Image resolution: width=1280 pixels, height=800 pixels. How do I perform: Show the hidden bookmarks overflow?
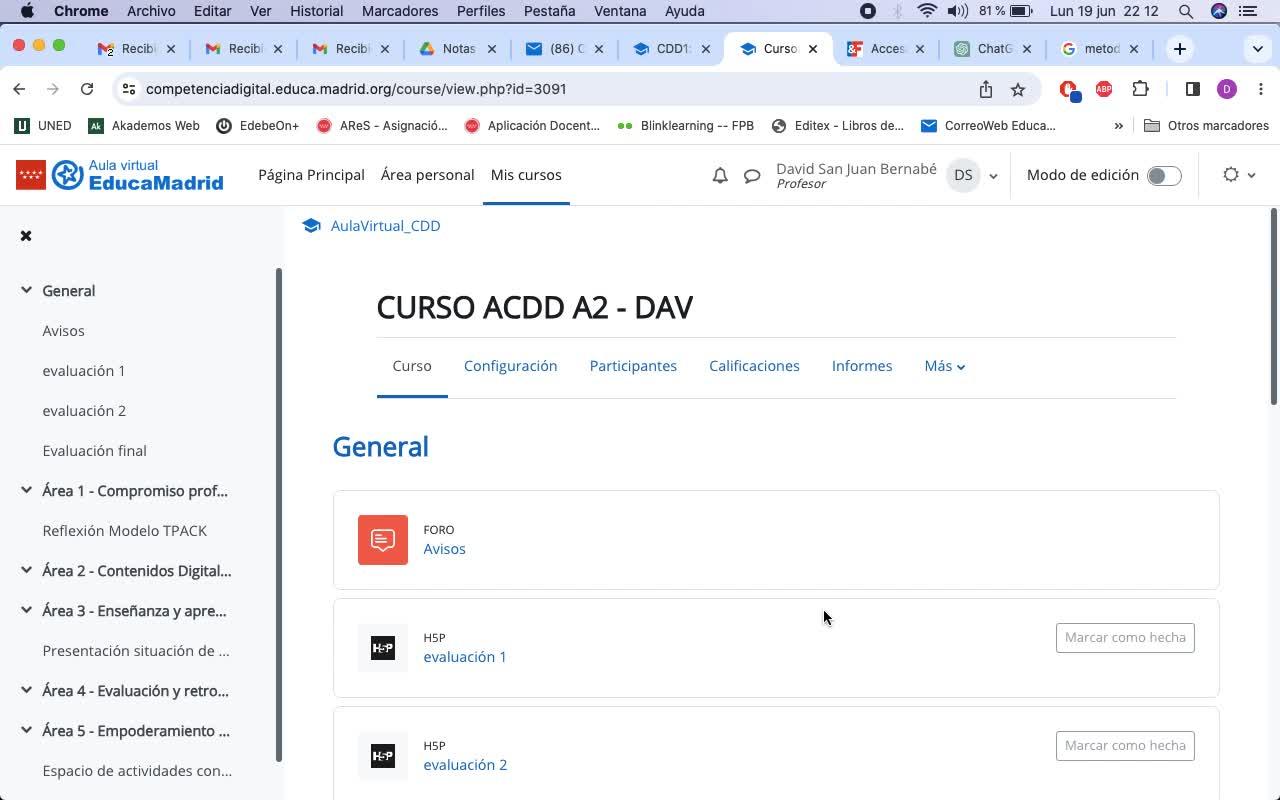pos(1119,126)
